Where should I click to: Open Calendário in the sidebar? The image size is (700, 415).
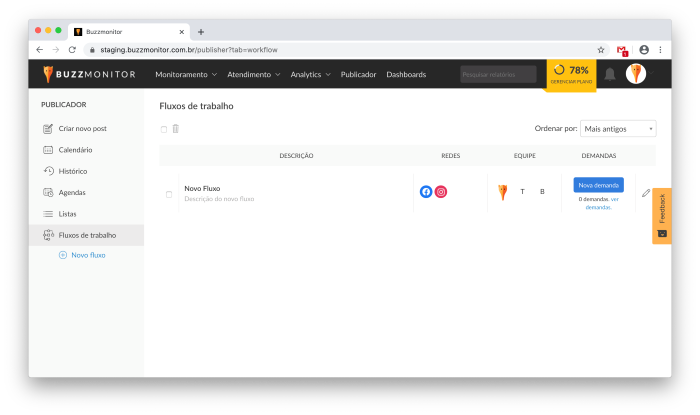pos(75,150)
